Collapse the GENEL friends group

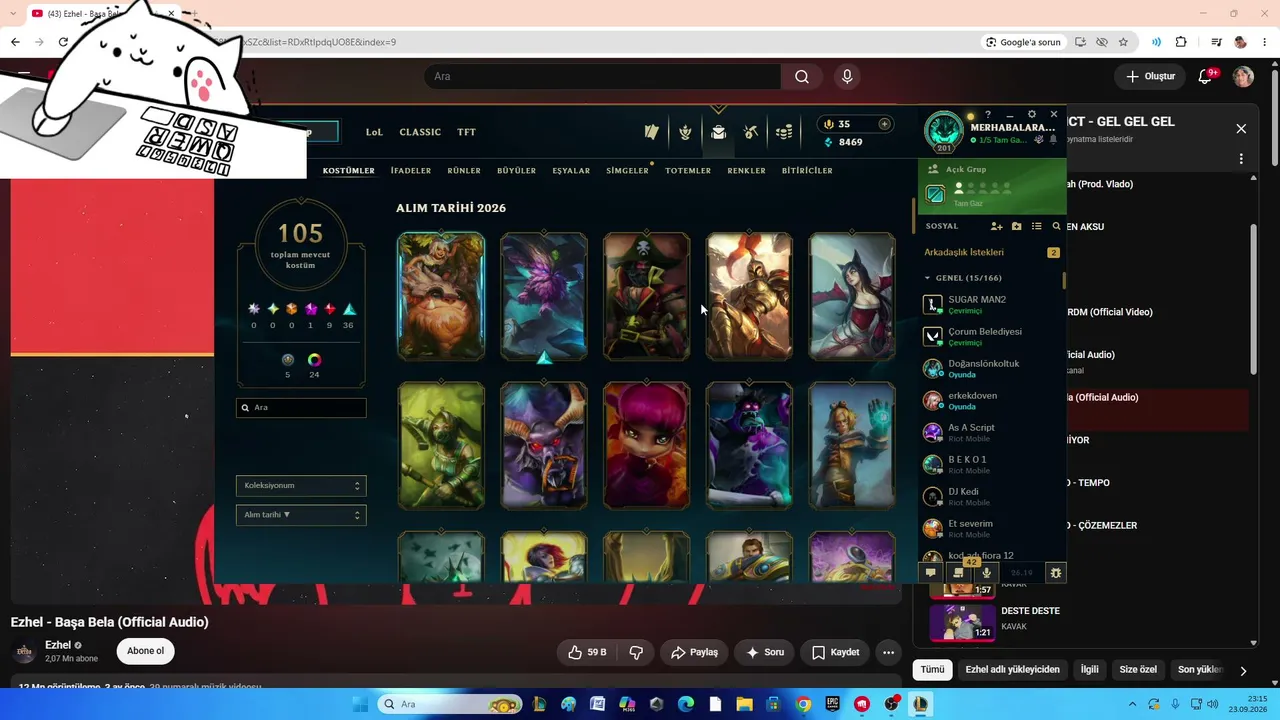pos(928,278)
